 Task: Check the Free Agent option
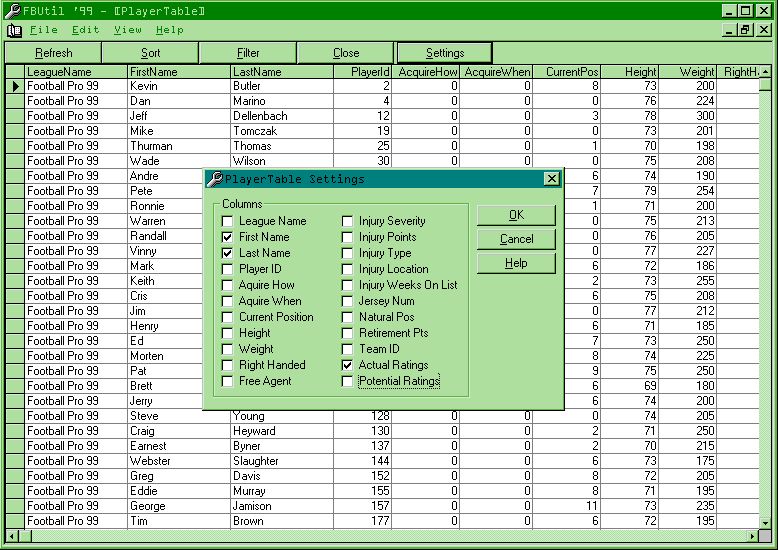point(227,381)
